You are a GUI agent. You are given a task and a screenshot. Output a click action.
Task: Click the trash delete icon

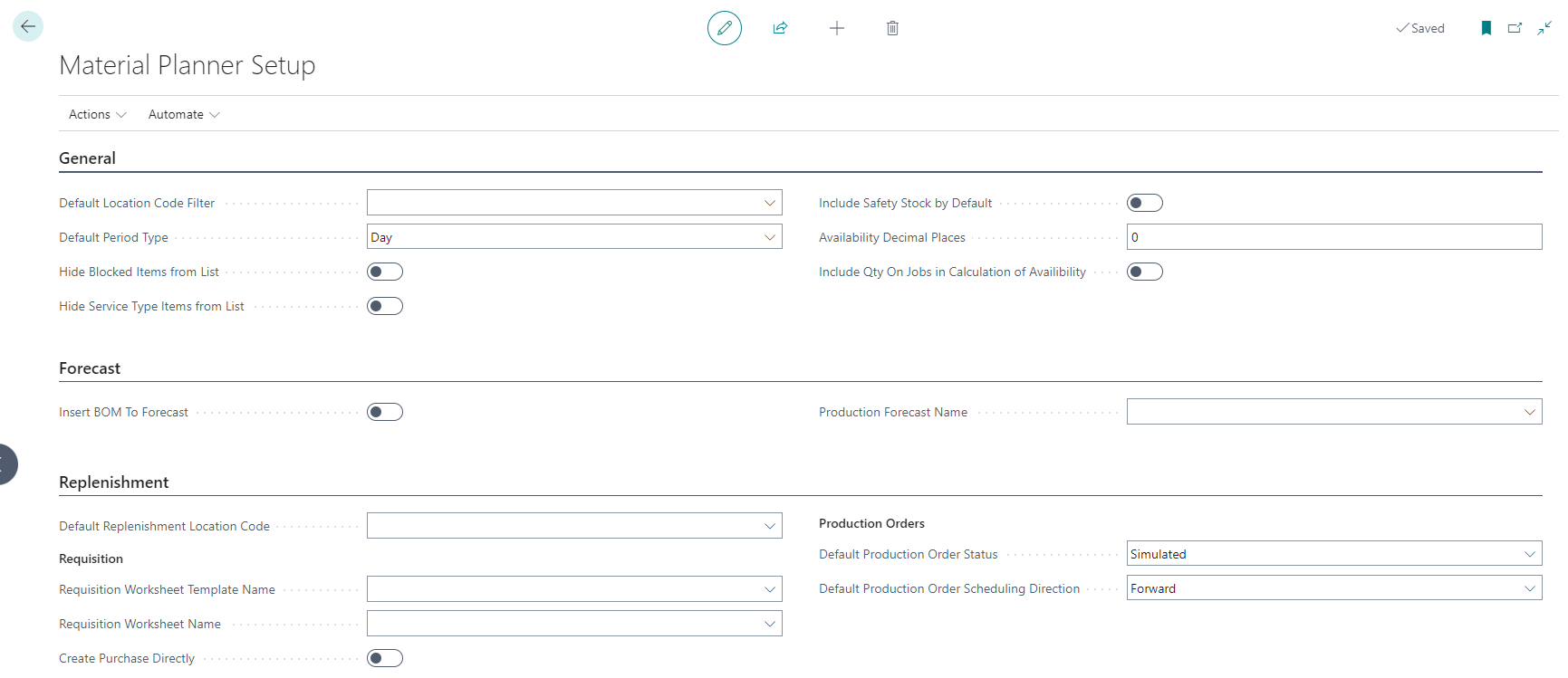pyautogui.click(x=892, y=28)
